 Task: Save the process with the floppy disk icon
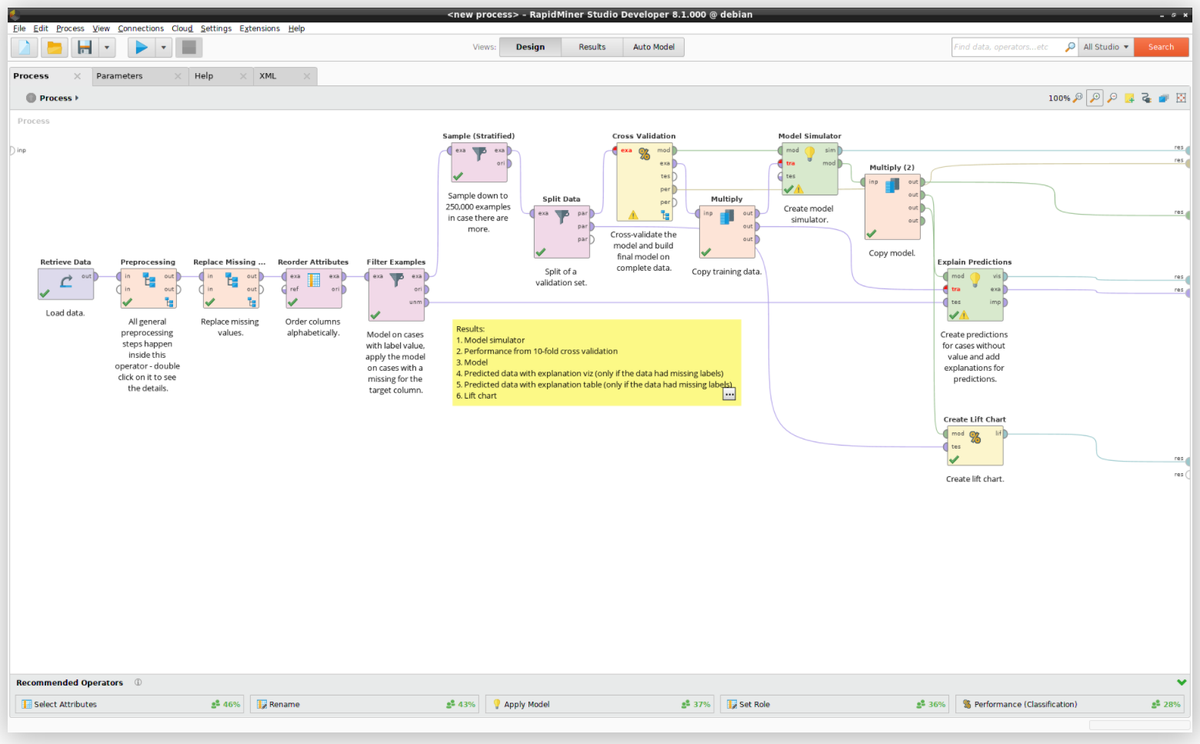85,47
